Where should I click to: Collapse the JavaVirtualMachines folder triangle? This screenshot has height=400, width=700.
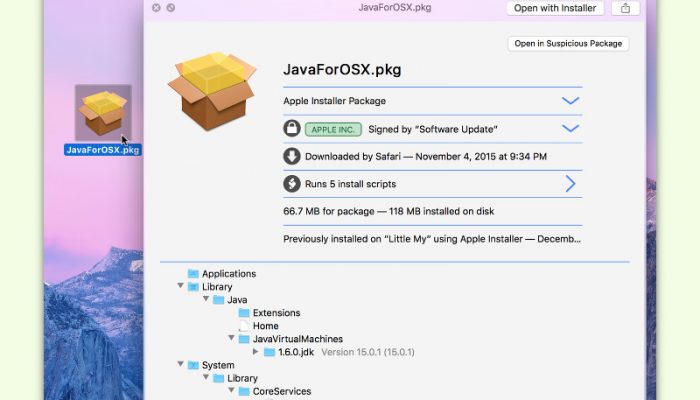pos(231,338)
